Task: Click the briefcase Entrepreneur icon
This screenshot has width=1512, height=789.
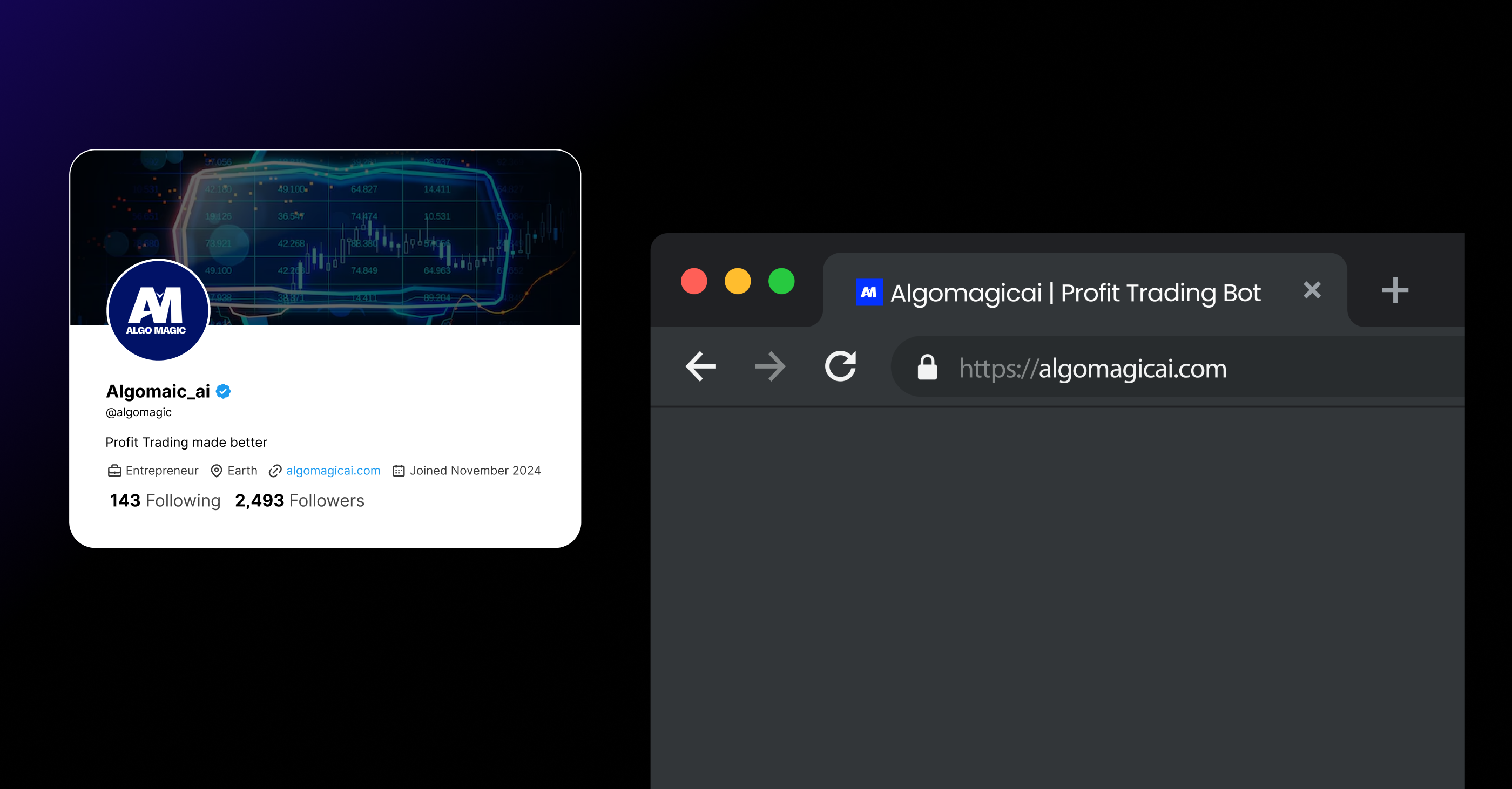Action: (x=114, y=471)
